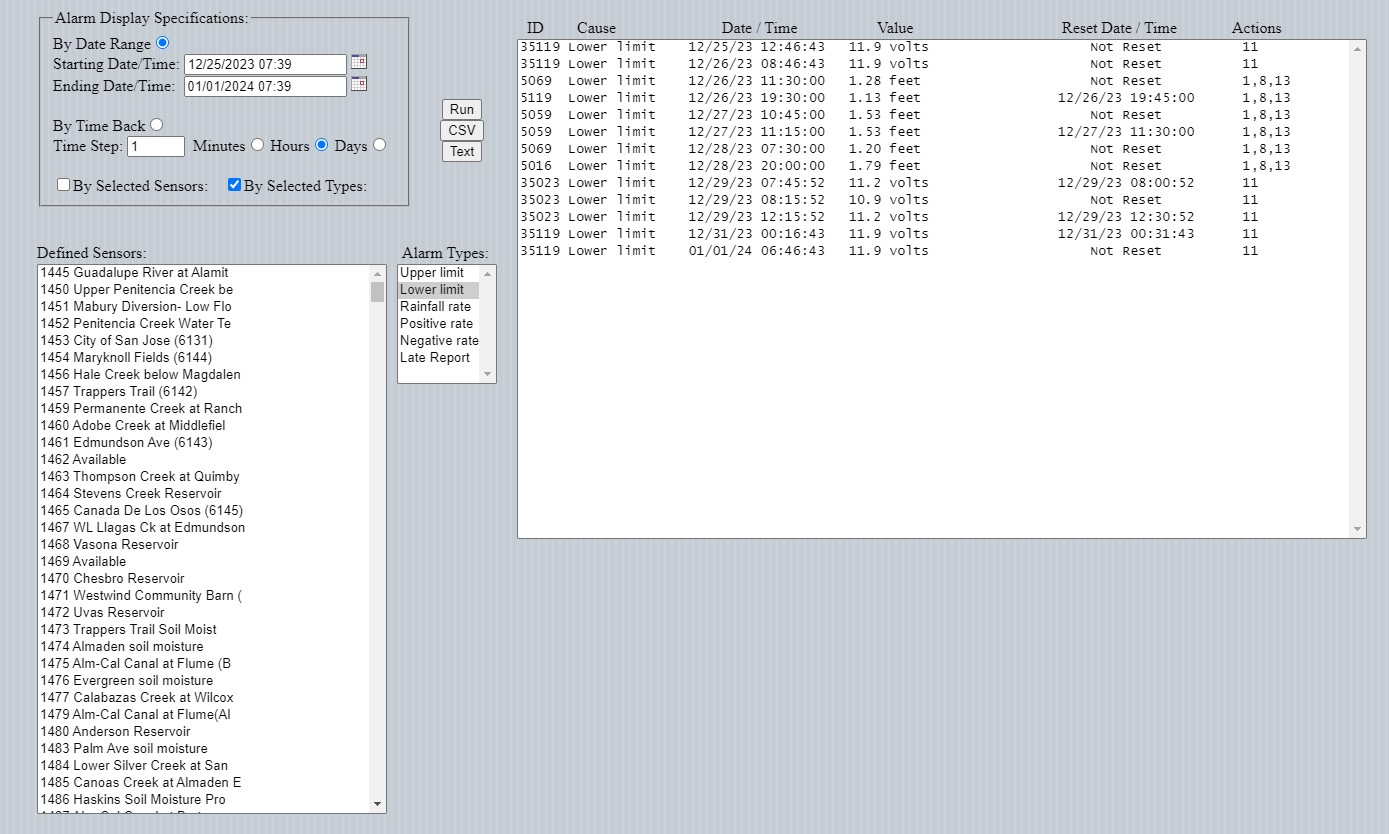Viewport: 1389px width, 834px height.
Task: Select the By Time Back option
Action: (x=157, y=125)
